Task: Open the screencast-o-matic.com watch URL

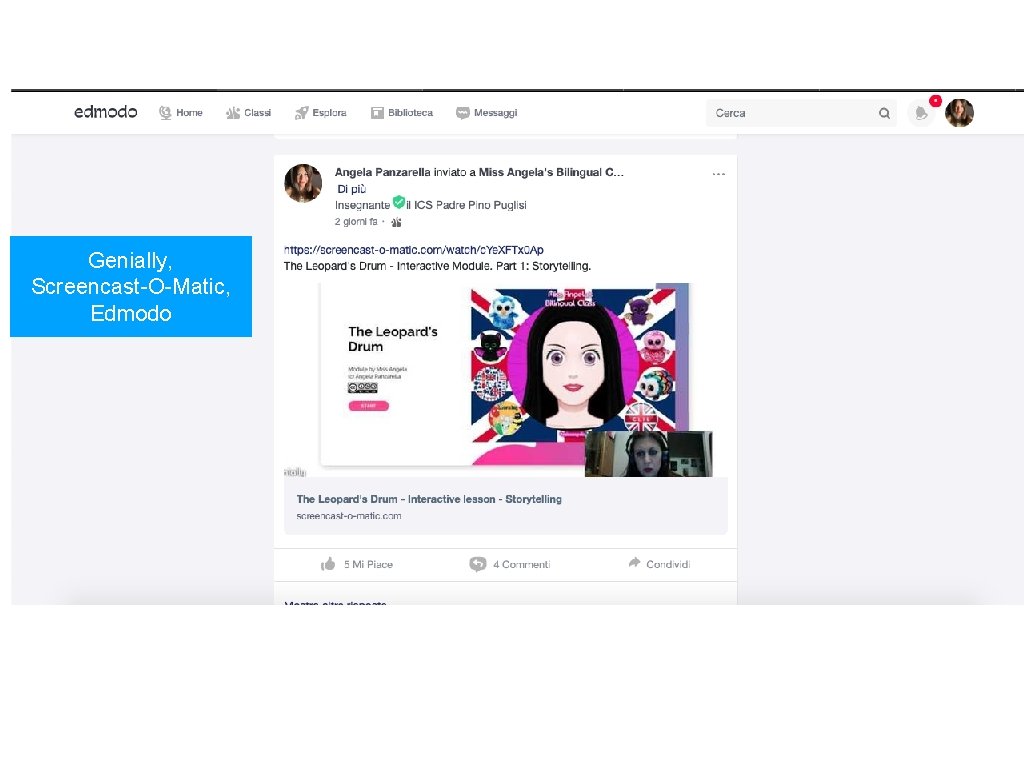Action: [413, 249]
